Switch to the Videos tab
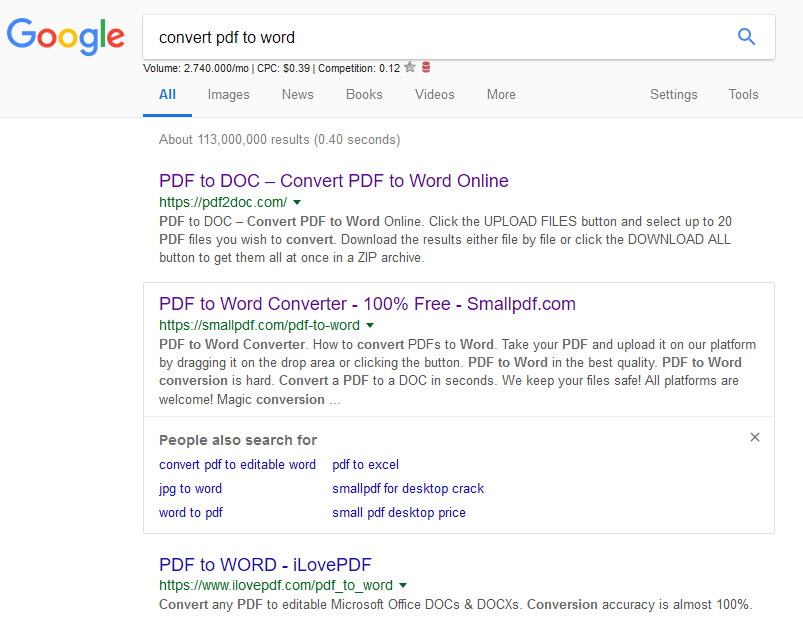The height and width of the screenshot is (624, 803). coord(434,94)
